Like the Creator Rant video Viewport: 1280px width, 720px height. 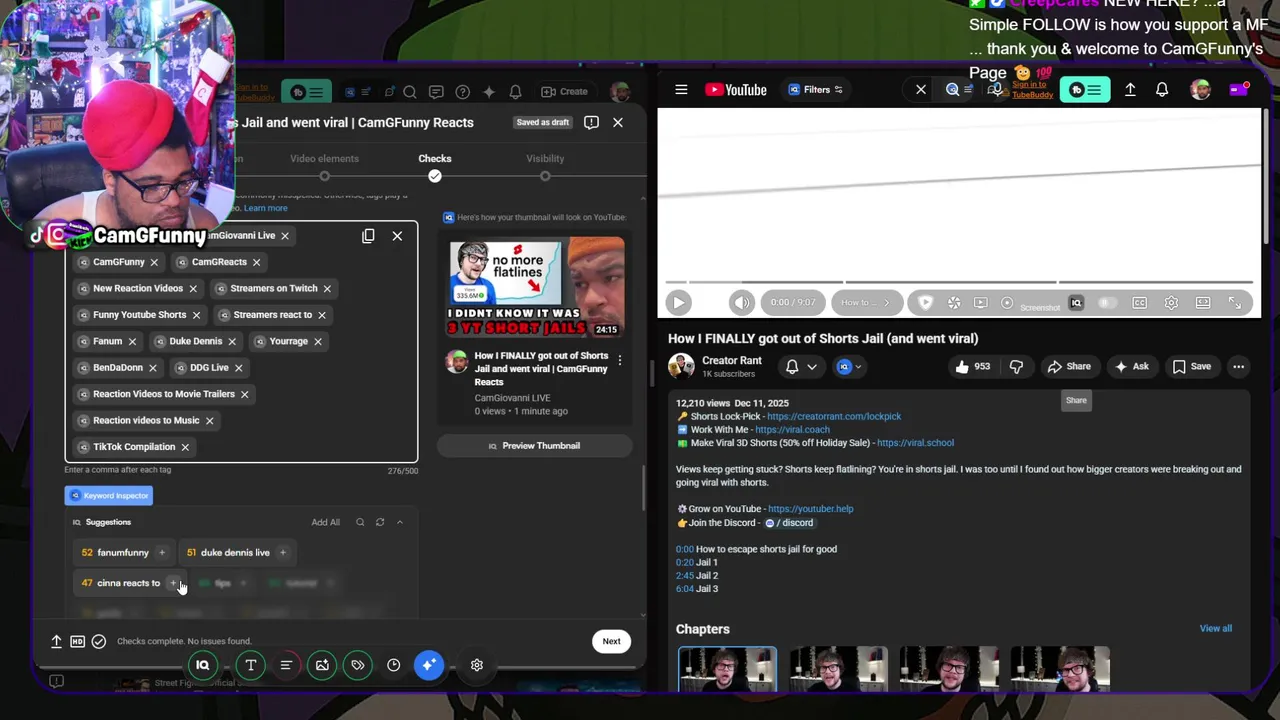[x=973, y=367]
